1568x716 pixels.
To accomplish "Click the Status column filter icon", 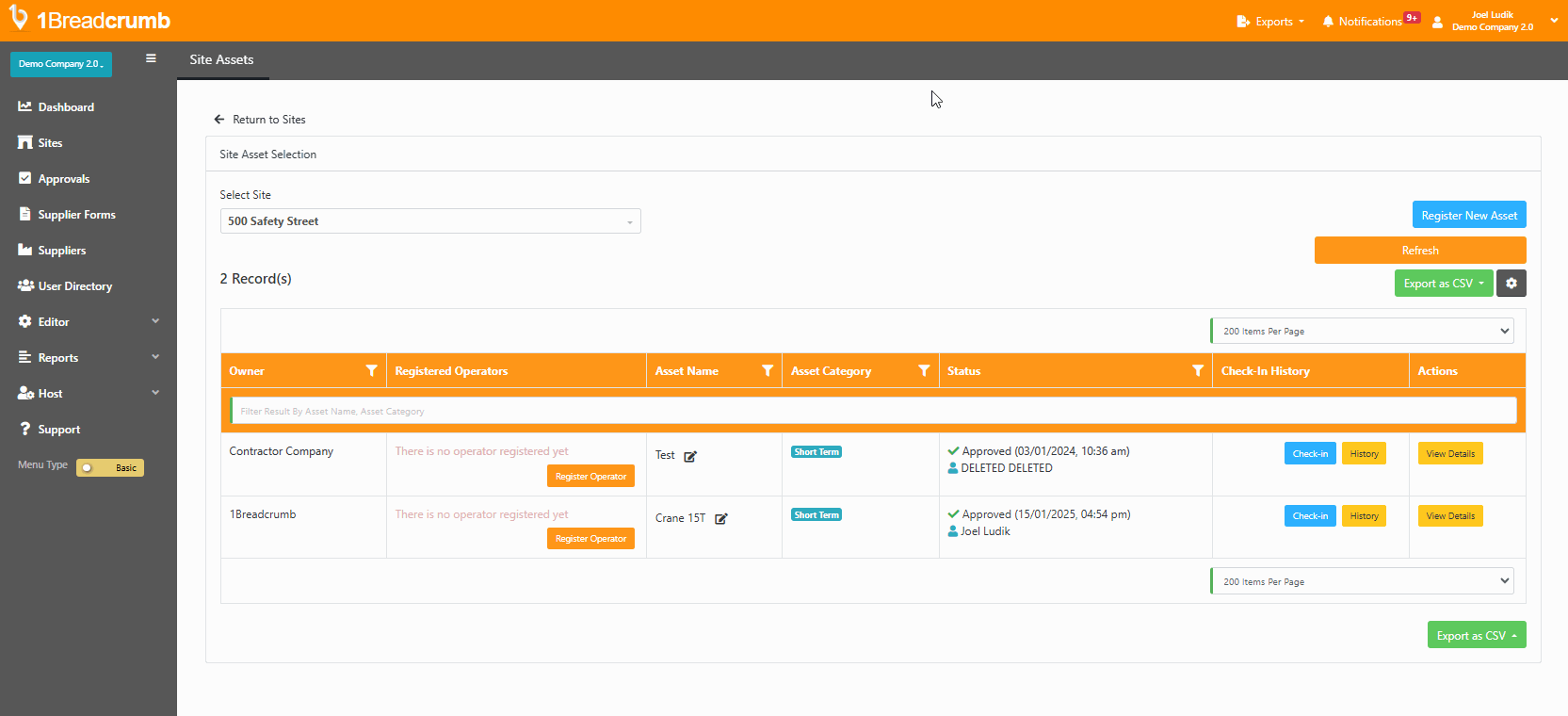I will pos(1197,371).
